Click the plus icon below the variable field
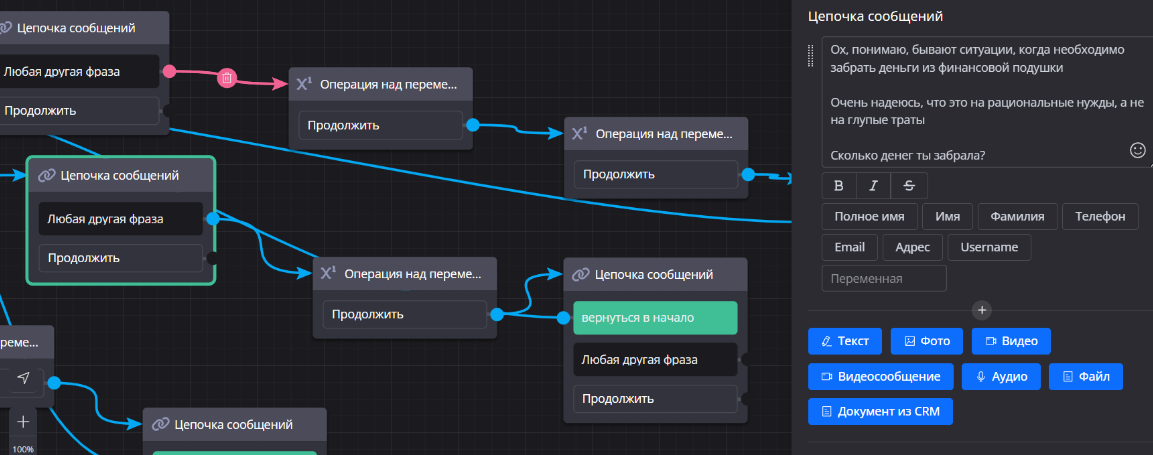The width and height of the screenshot is (1153, 455). pyautogui.click(x=982, y=310)
